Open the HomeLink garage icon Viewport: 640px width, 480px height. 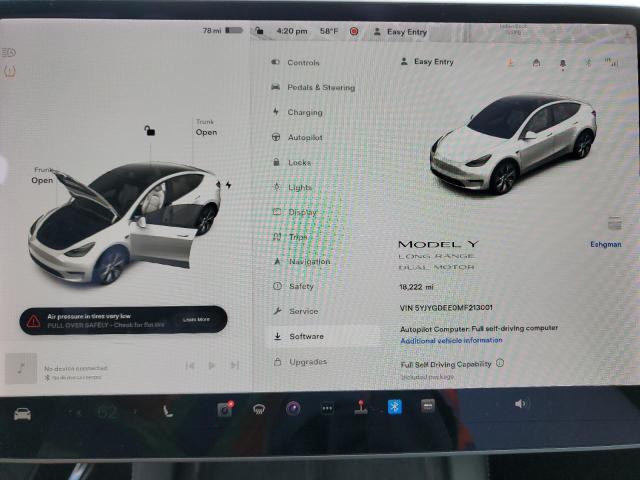point(536,62)
